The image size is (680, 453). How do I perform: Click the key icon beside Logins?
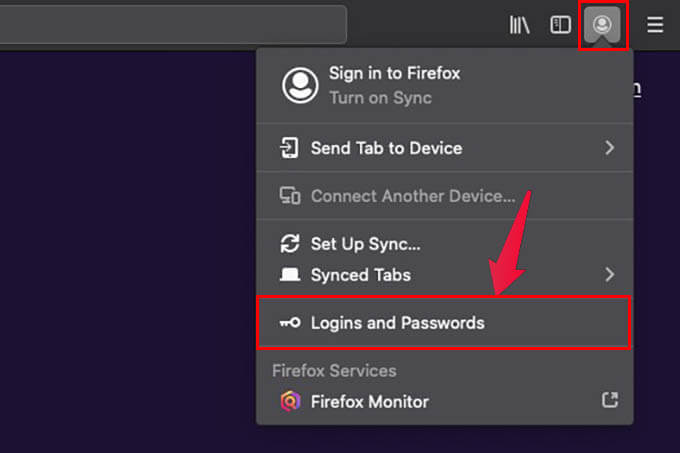tap(291, 323)
